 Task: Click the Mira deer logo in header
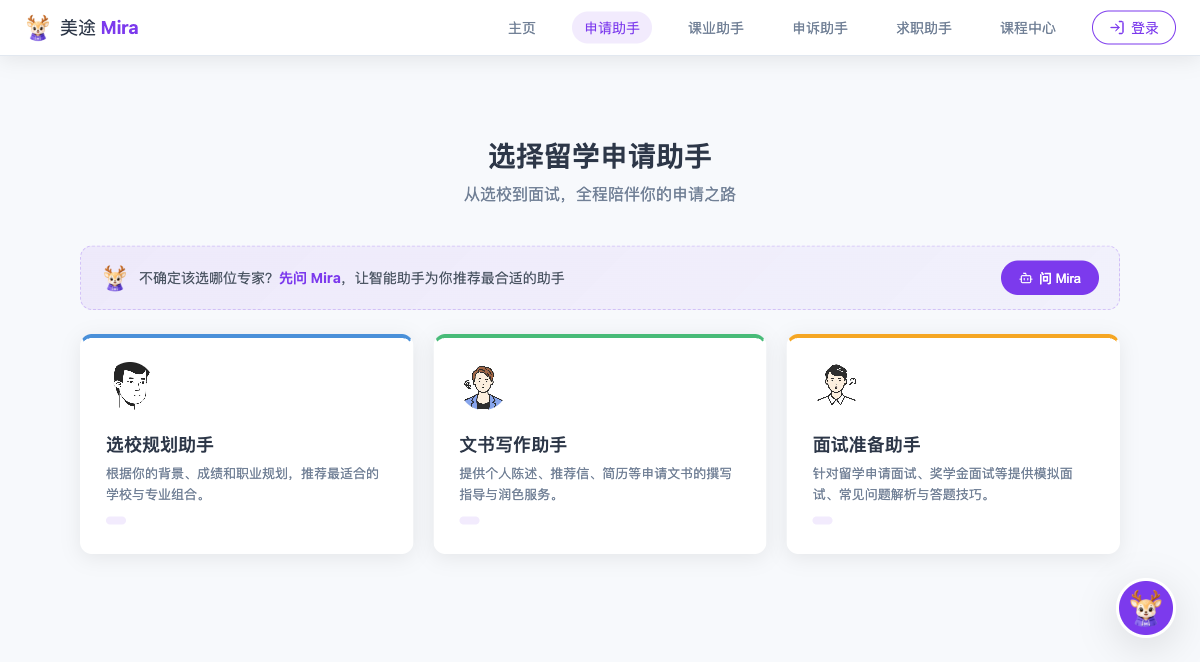point(38,27)
